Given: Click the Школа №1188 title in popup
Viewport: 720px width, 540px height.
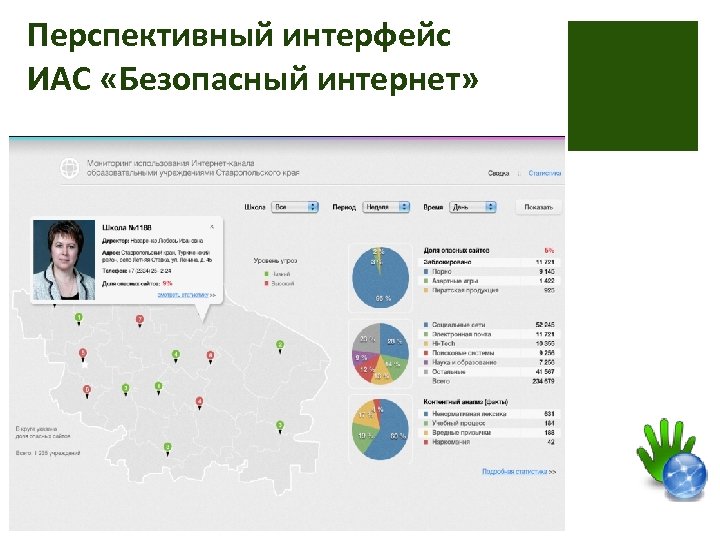Looking at the screenshot, I should tap(127, 228).
